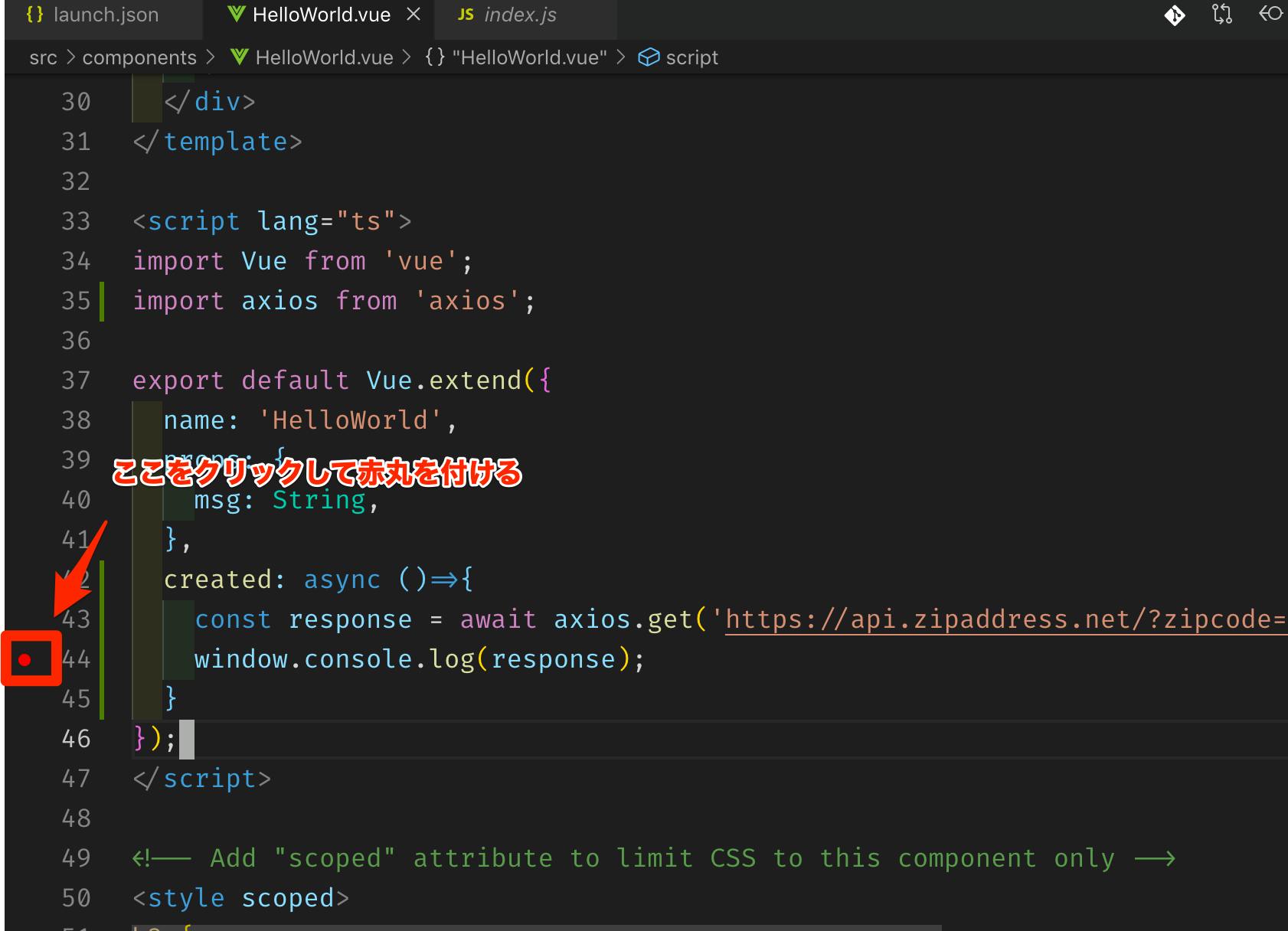
Task: Open the components breadcrumb dropdown
Action: 139,57
